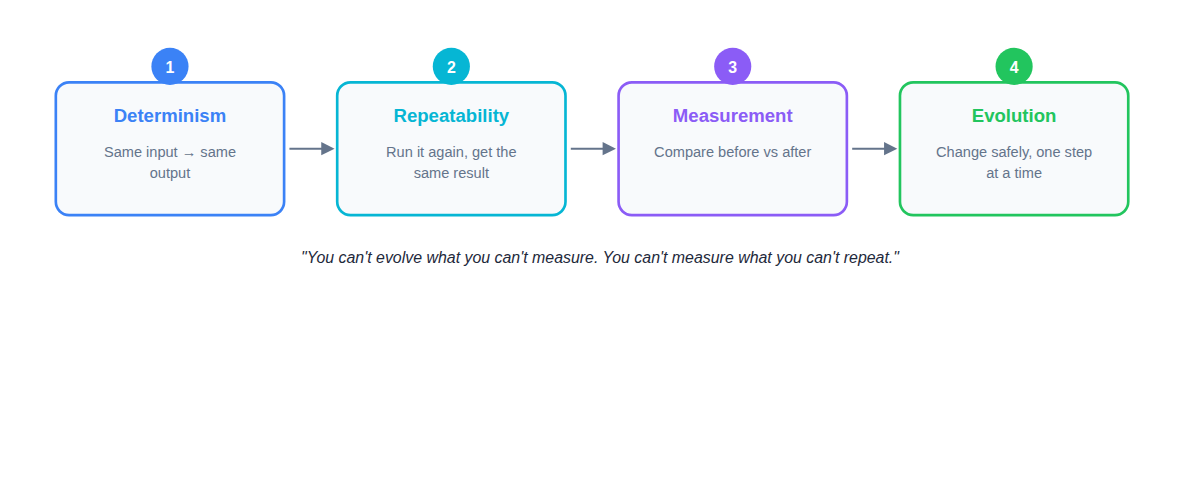
Task: Click the arrow between Determinism and Repeatability
Action: (311, 149)
